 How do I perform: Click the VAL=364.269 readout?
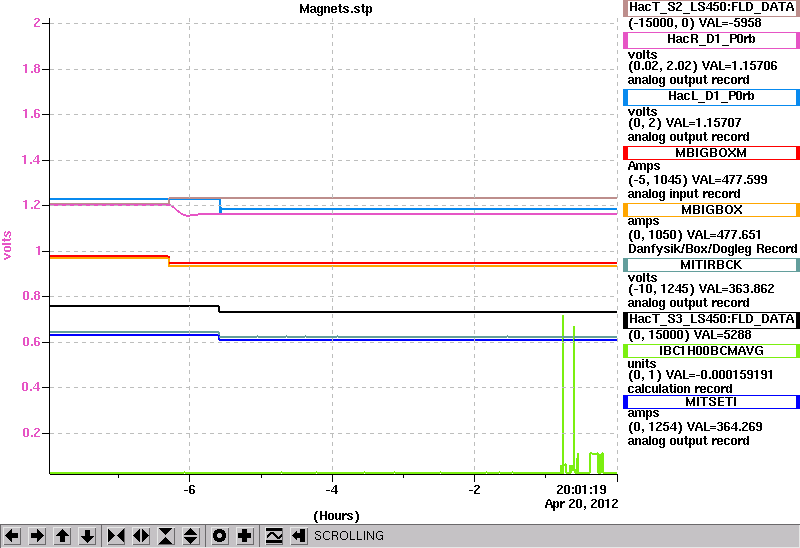click(724, 427)
